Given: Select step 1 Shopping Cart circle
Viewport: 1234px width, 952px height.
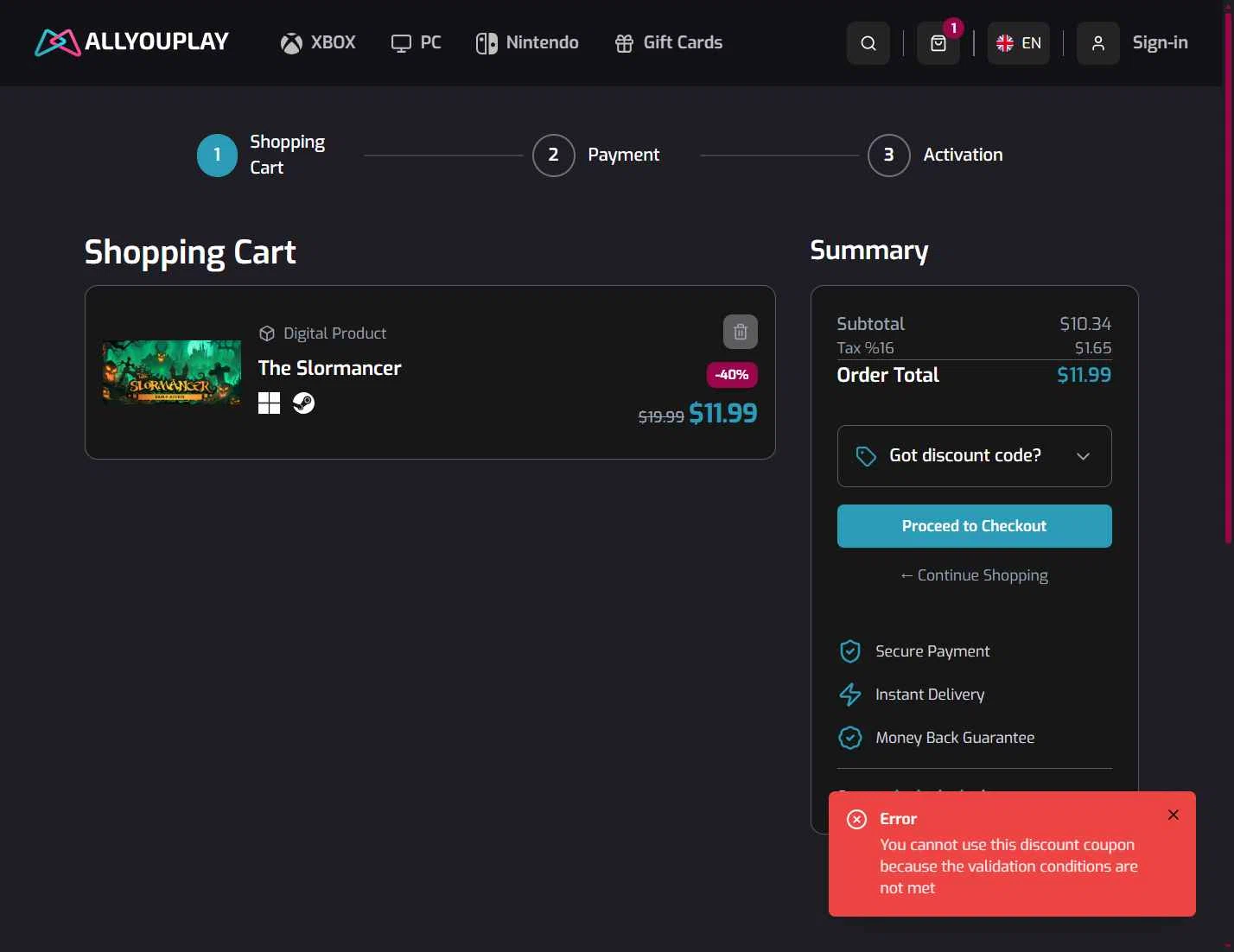Looking at the screenshot, I should tap(217, 155).
